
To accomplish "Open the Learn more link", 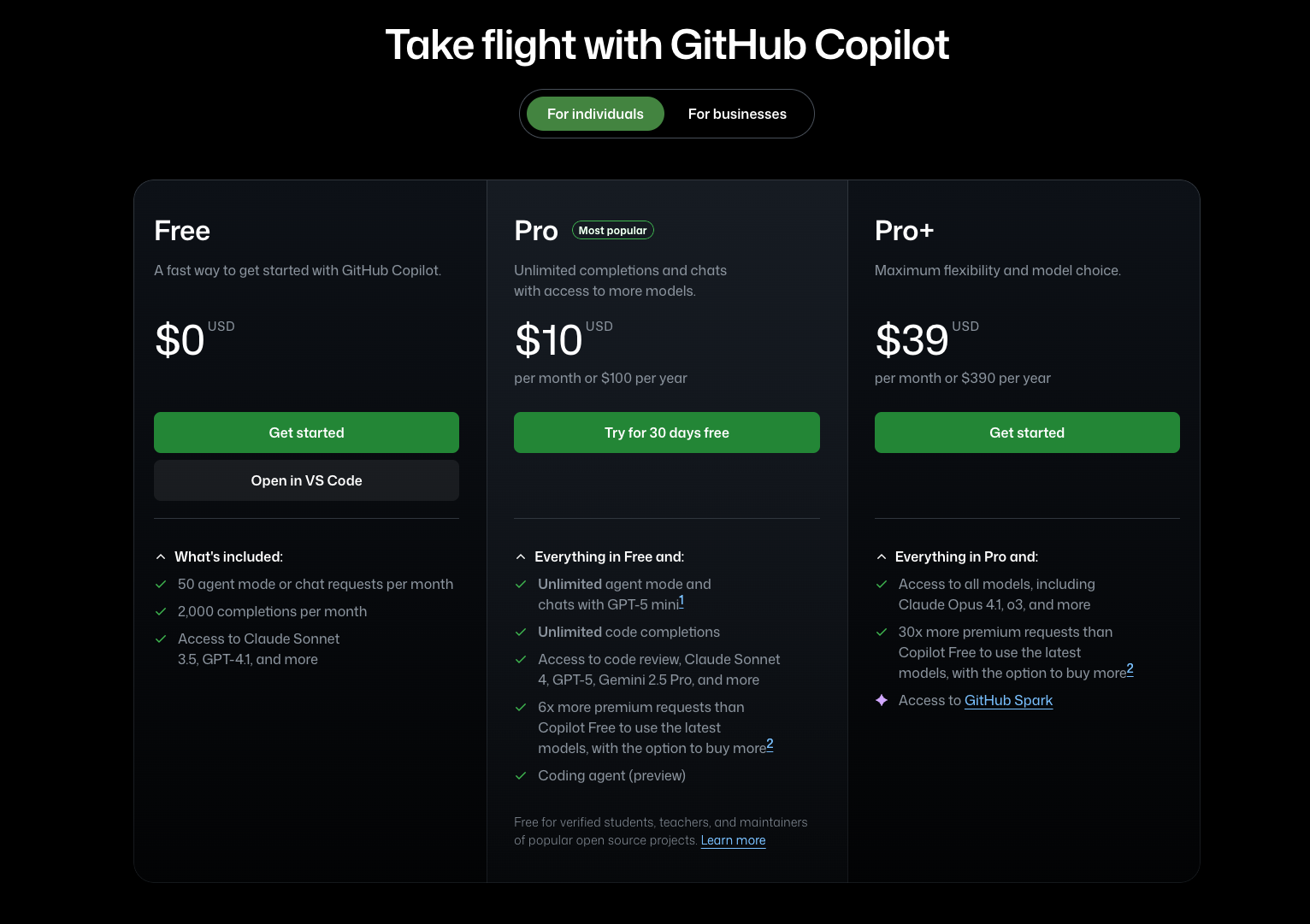I will [x=733, y=840].
